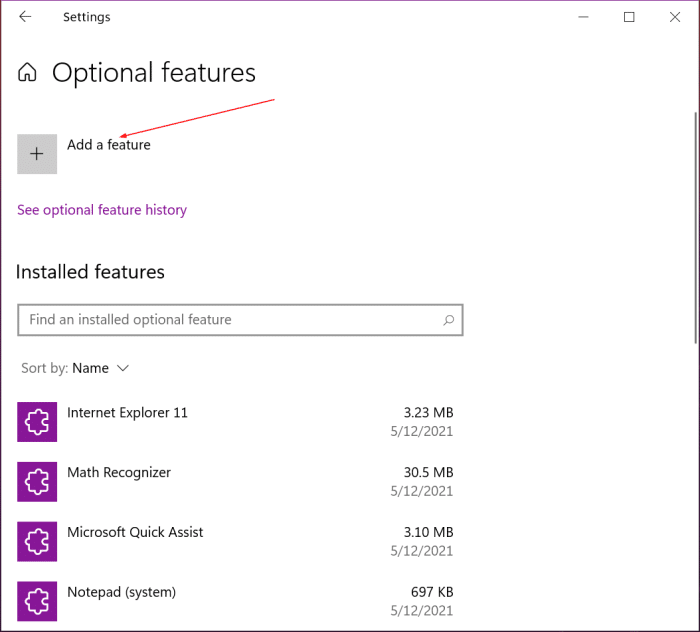Click the 30.5 MB size value

429,473
